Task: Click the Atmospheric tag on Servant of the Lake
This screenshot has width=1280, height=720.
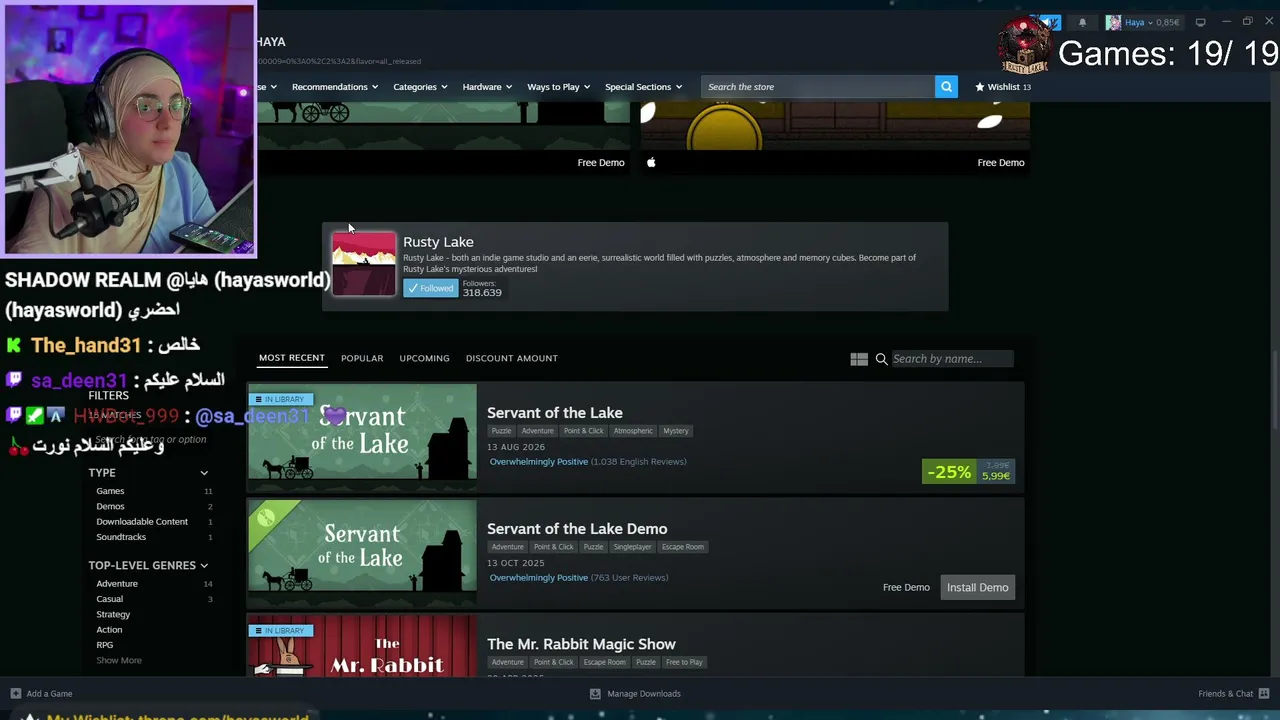Action: 633,431
